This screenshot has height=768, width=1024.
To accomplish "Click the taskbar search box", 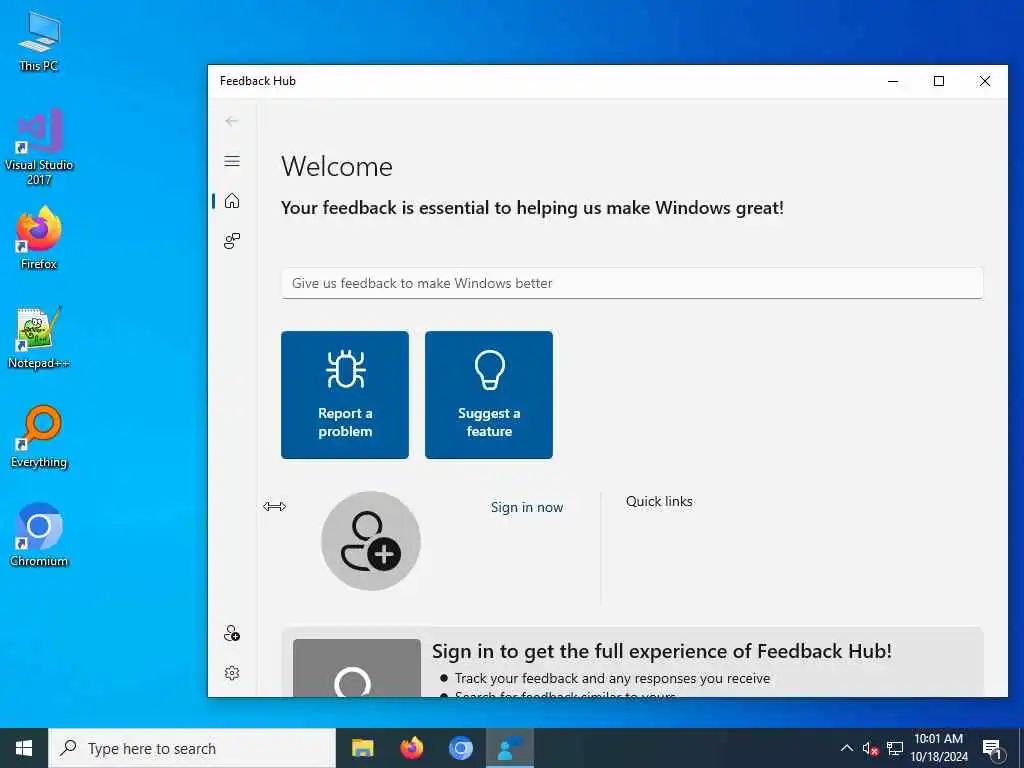I will (x=192, y=748).
